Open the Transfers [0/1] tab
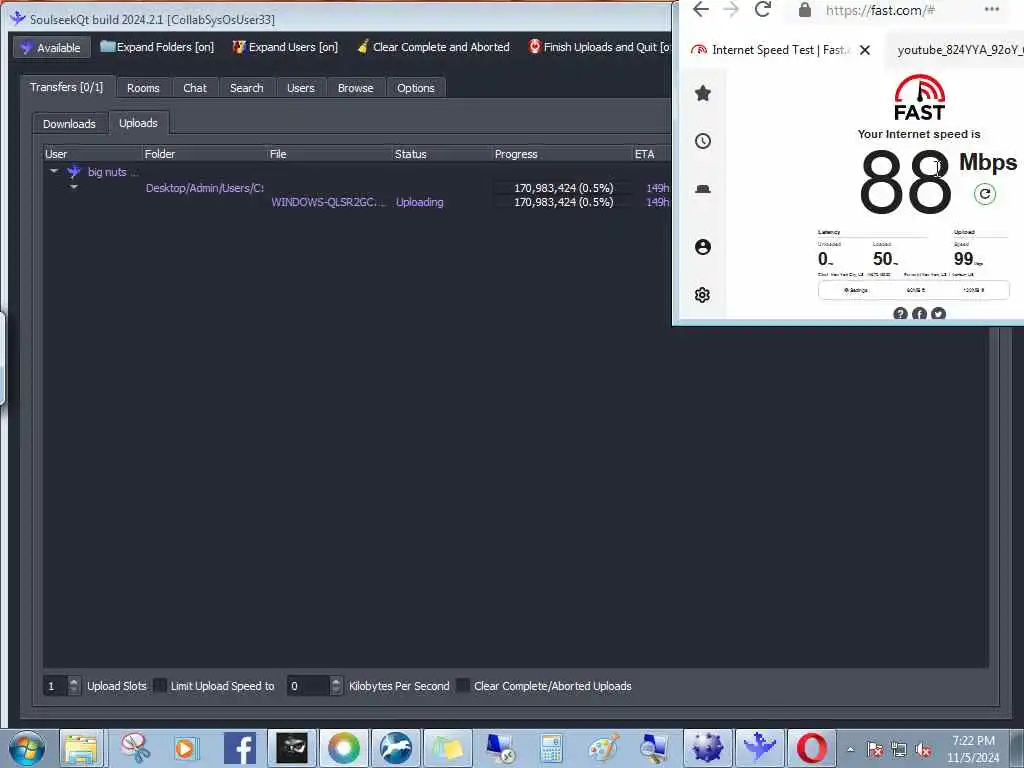 [x=67, y=87]
